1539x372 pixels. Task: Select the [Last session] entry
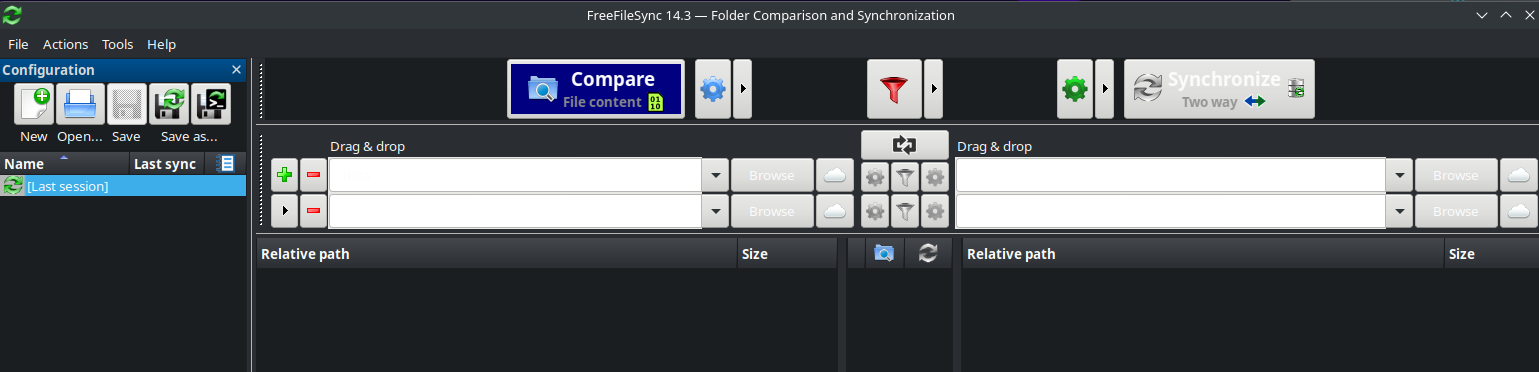(x=123, y=186)
